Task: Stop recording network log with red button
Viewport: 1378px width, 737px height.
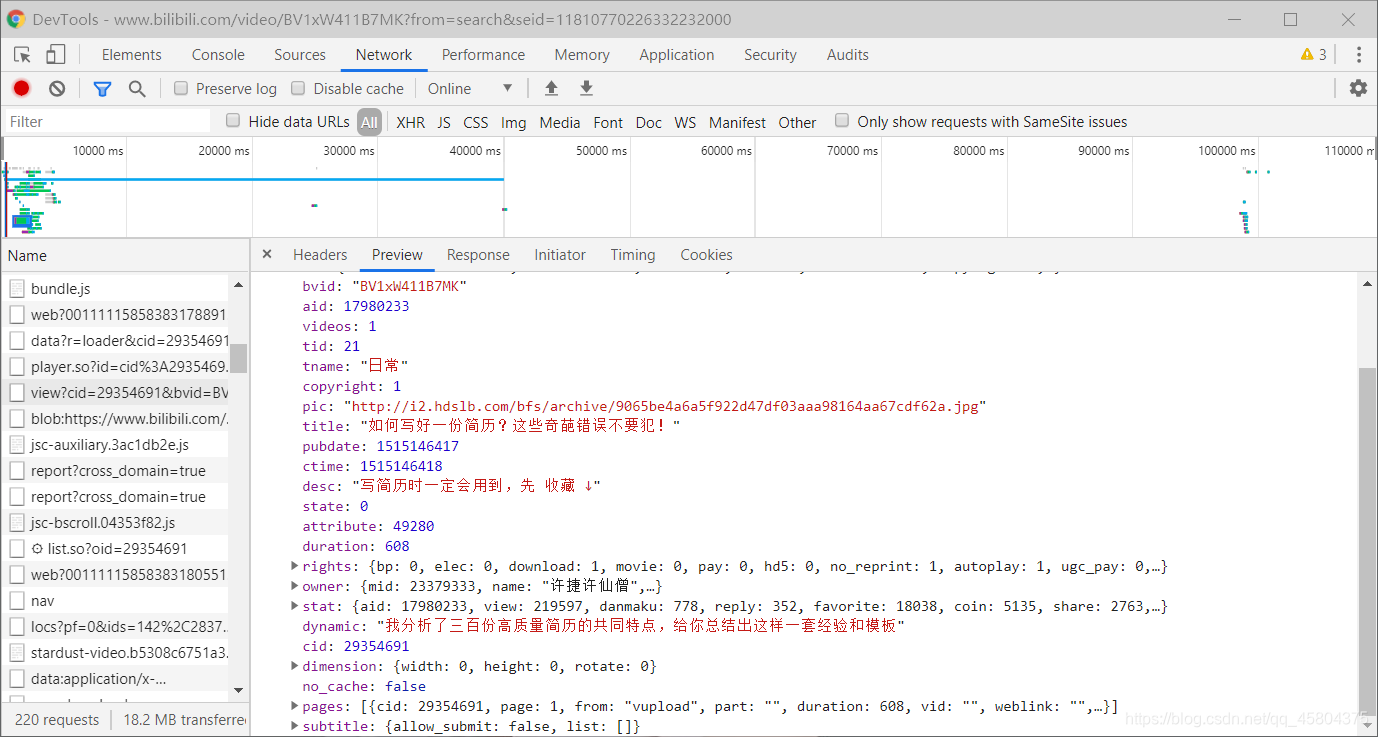Action: pos(21,88)
